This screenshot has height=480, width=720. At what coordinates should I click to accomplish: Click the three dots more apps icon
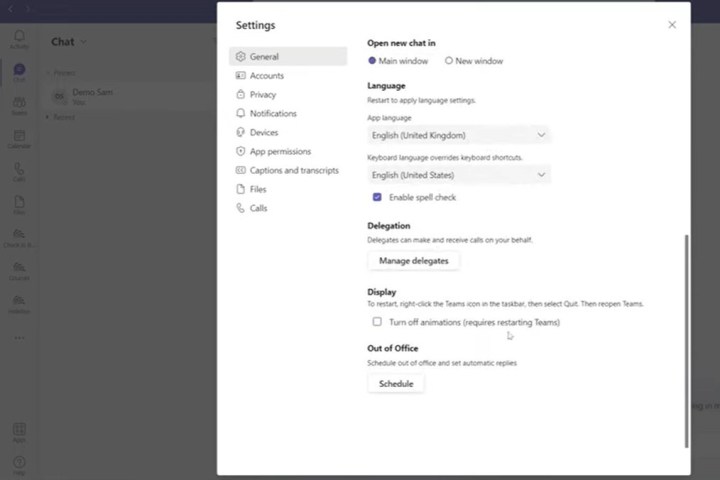point(19,337)
